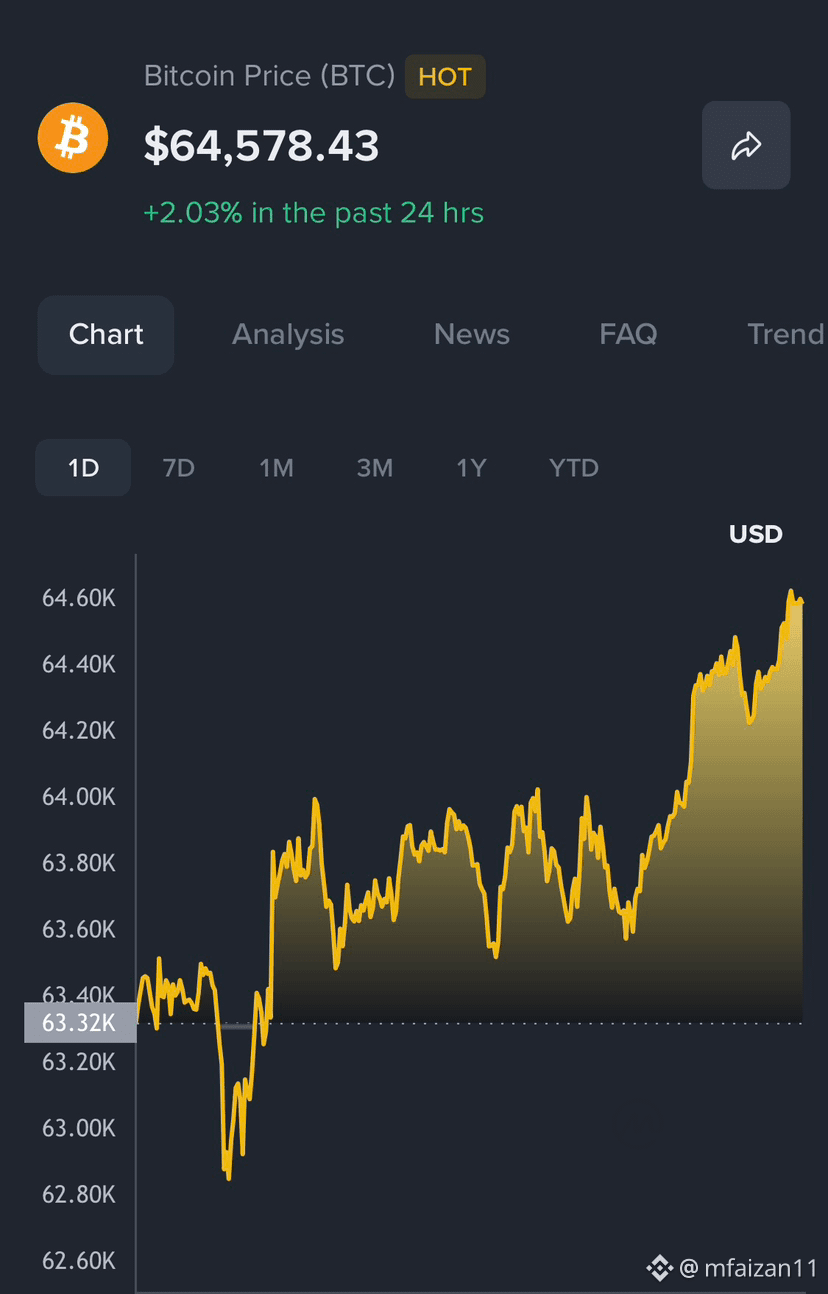
Task: Click the 62.80K axis label
Action: [79, 1195]
